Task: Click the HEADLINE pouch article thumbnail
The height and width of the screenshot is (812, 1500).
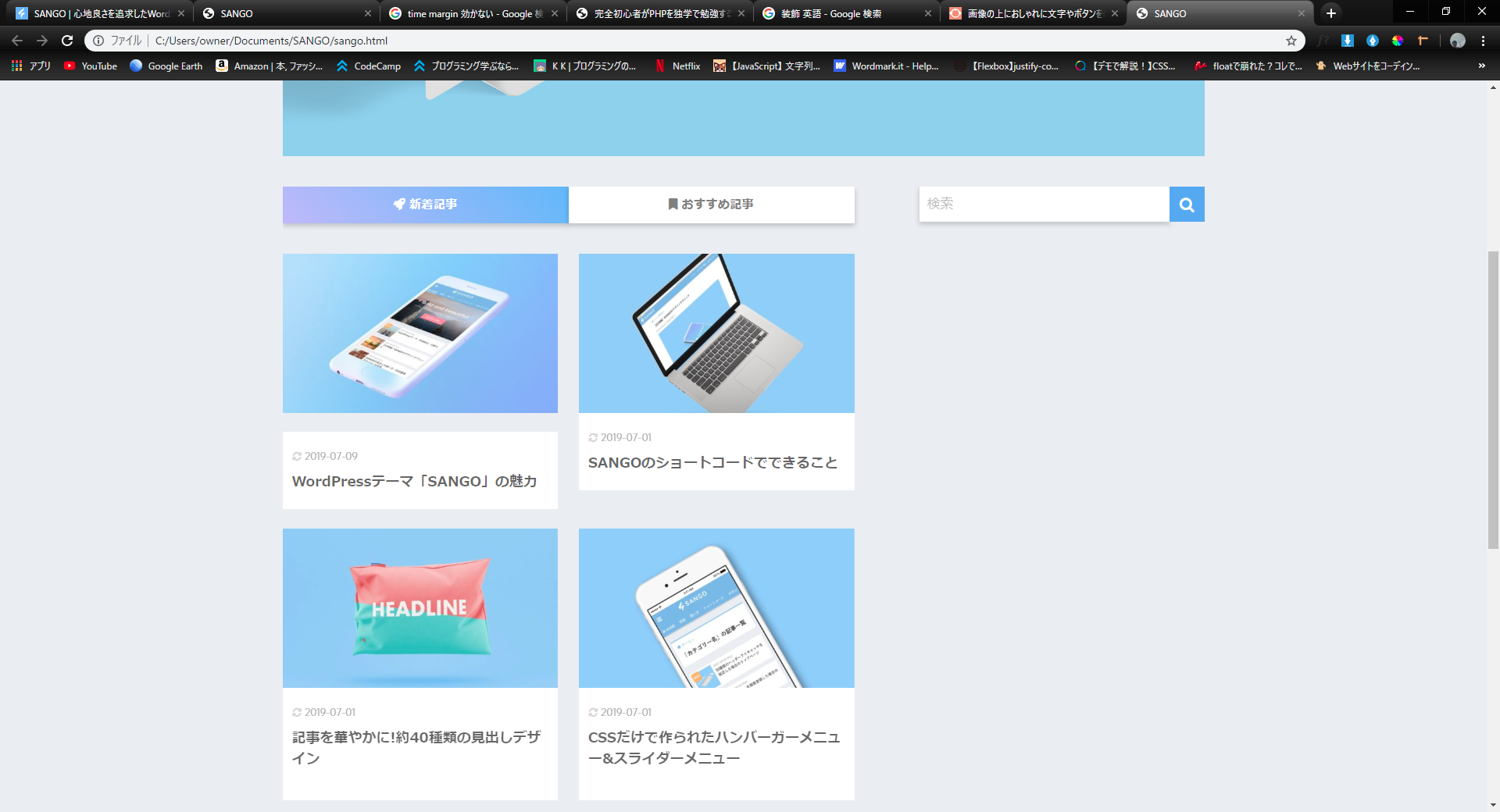Action: click(420, 607)
